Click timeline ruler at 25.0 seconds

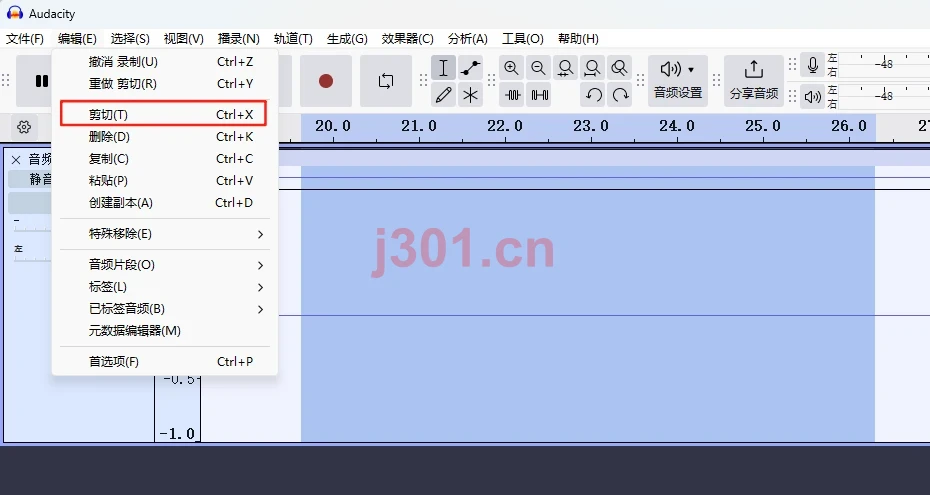tap(763, 126)
